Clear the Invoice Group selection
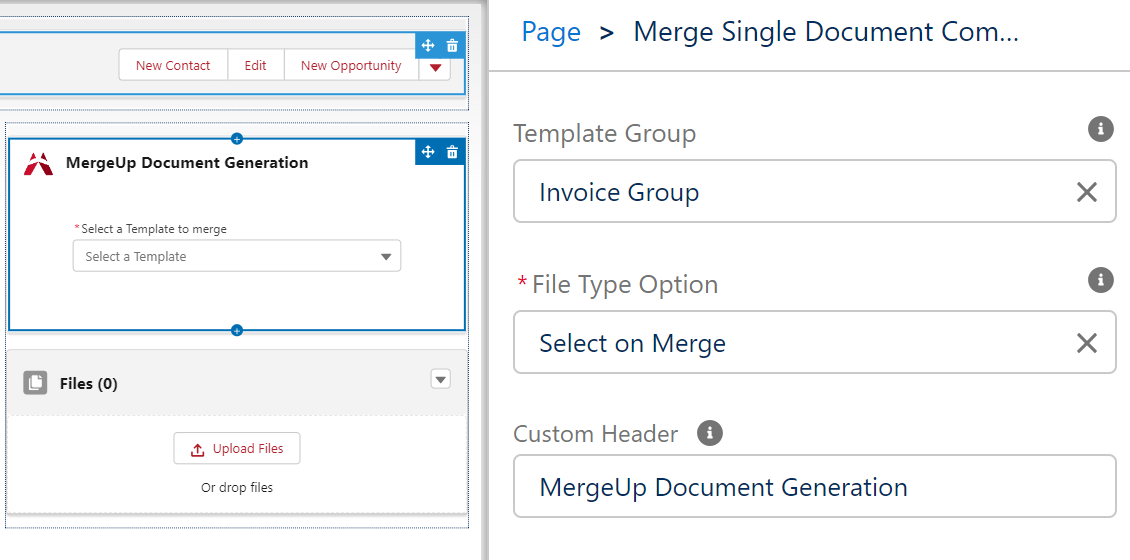Screen dimensions: 1130x560 coord(1087,192)
